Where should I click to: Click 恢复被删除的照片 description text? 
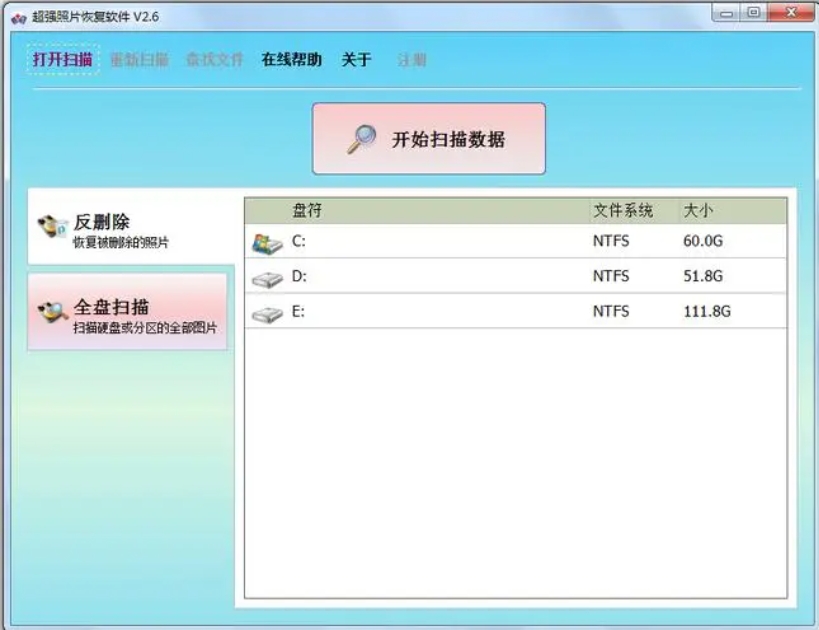point(121,242)
